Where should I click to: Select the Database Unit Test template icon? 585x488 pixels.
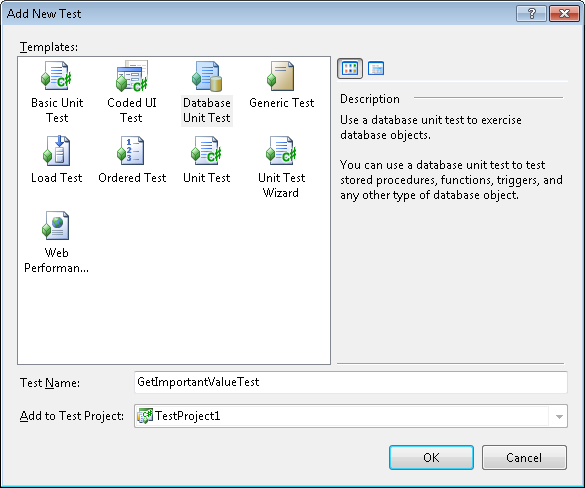click(207, 76)
